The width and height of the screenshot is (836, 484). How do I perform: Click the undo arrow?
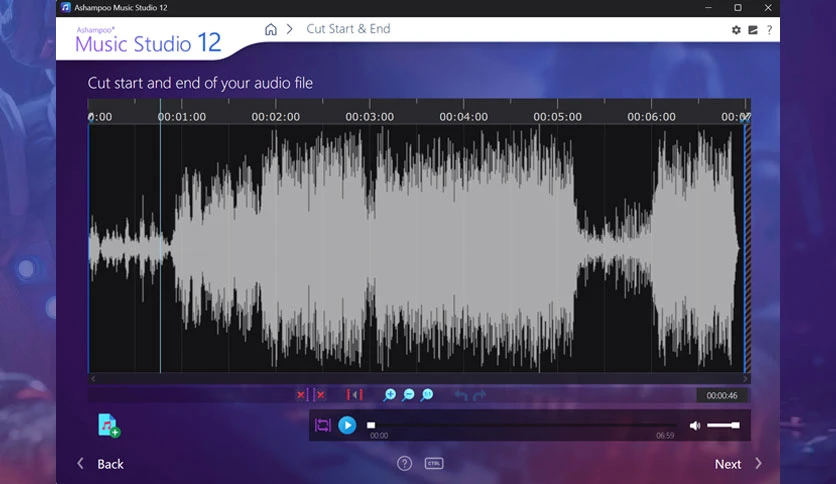[461, 395]
